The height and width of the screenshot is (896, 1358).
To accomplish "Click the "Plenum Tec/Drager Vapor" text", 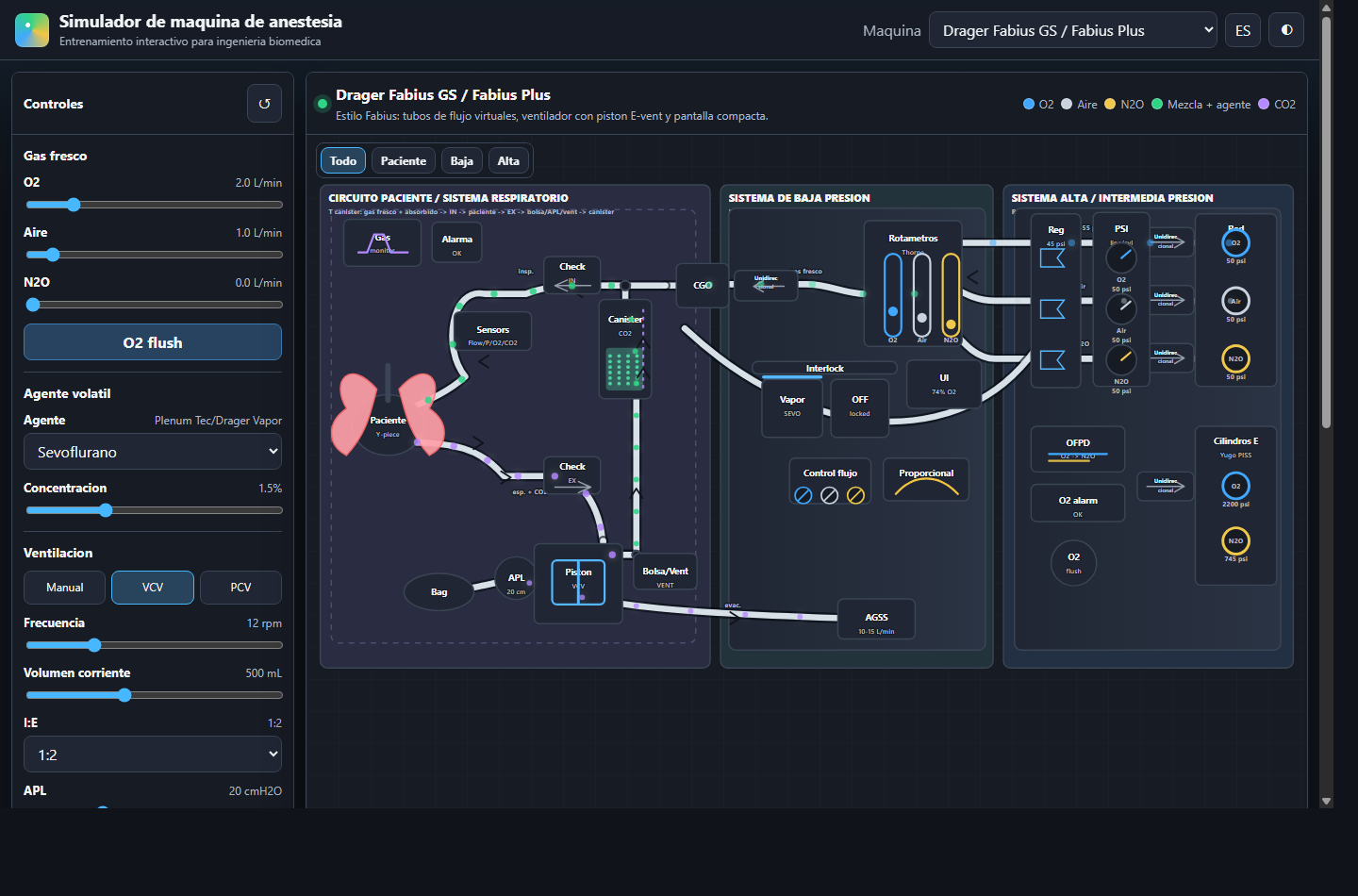I will click(218, 421).
